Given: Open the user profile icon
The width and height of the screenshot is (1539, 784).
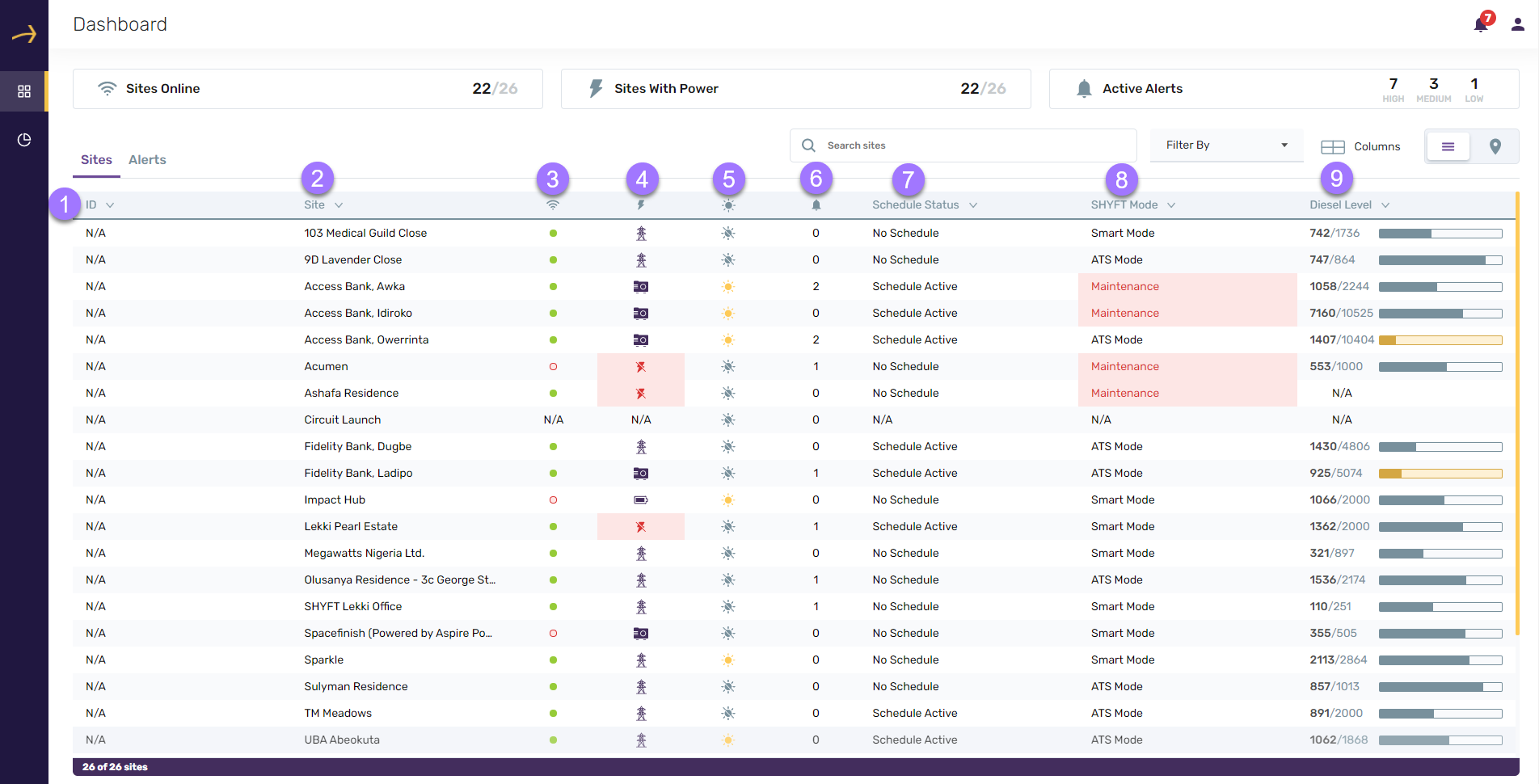Looking at the screenshot, I should [x=1518, y=24].
